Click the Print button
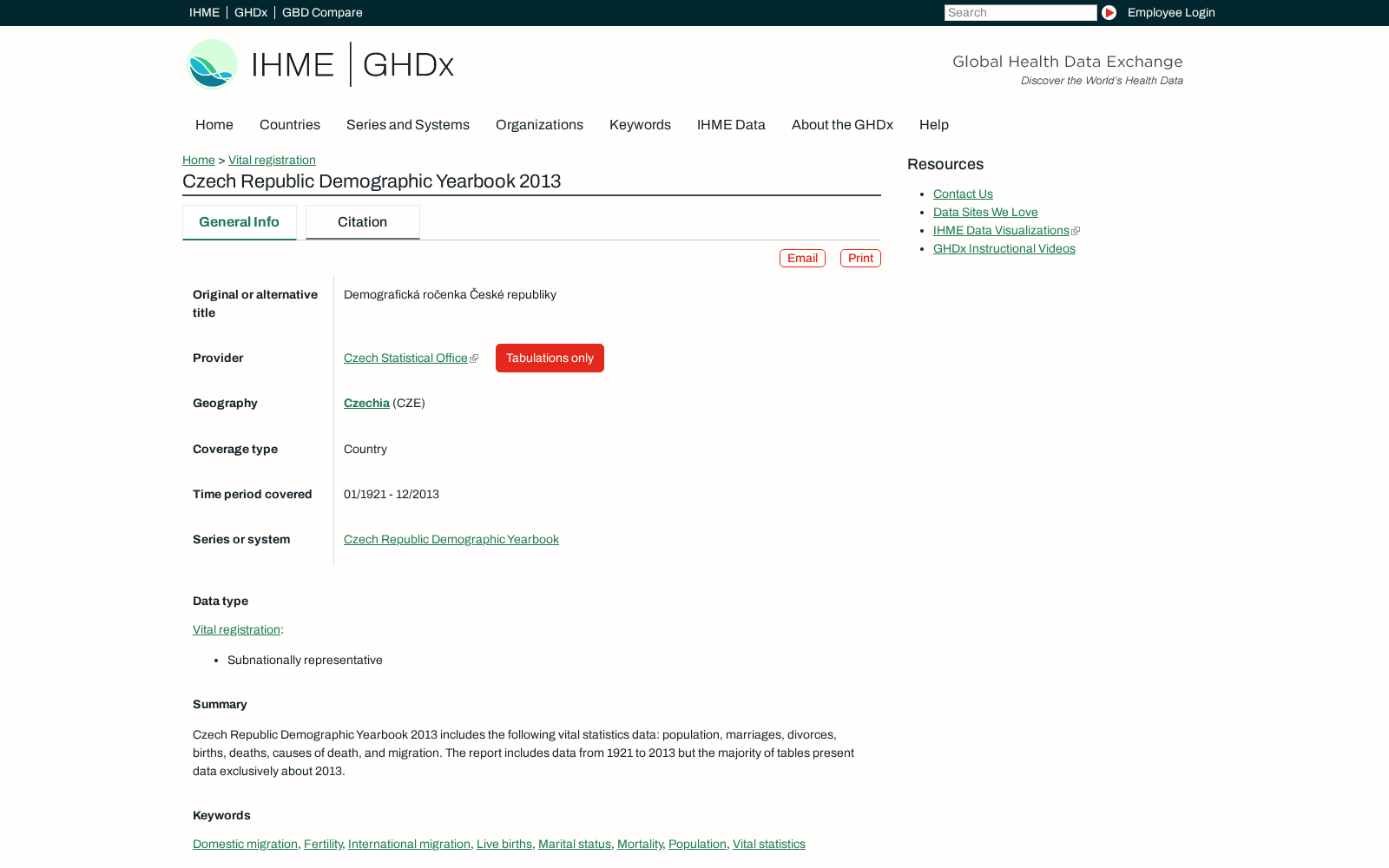 pyautogui.click(x=860, y=259)
